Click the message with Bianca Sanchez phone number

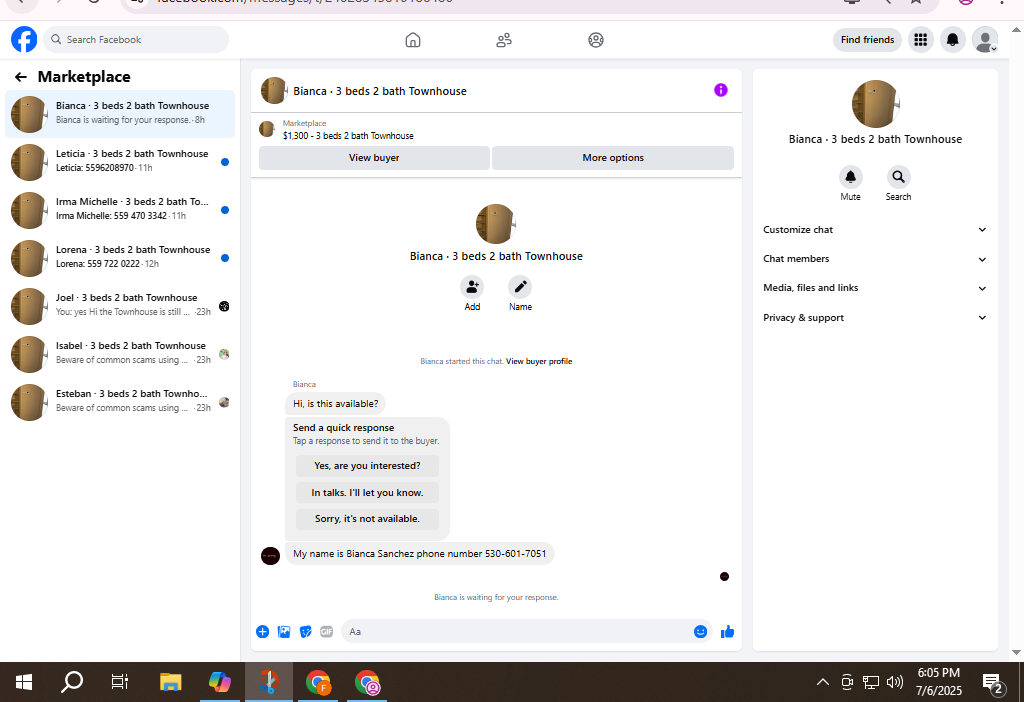[419, 554]
